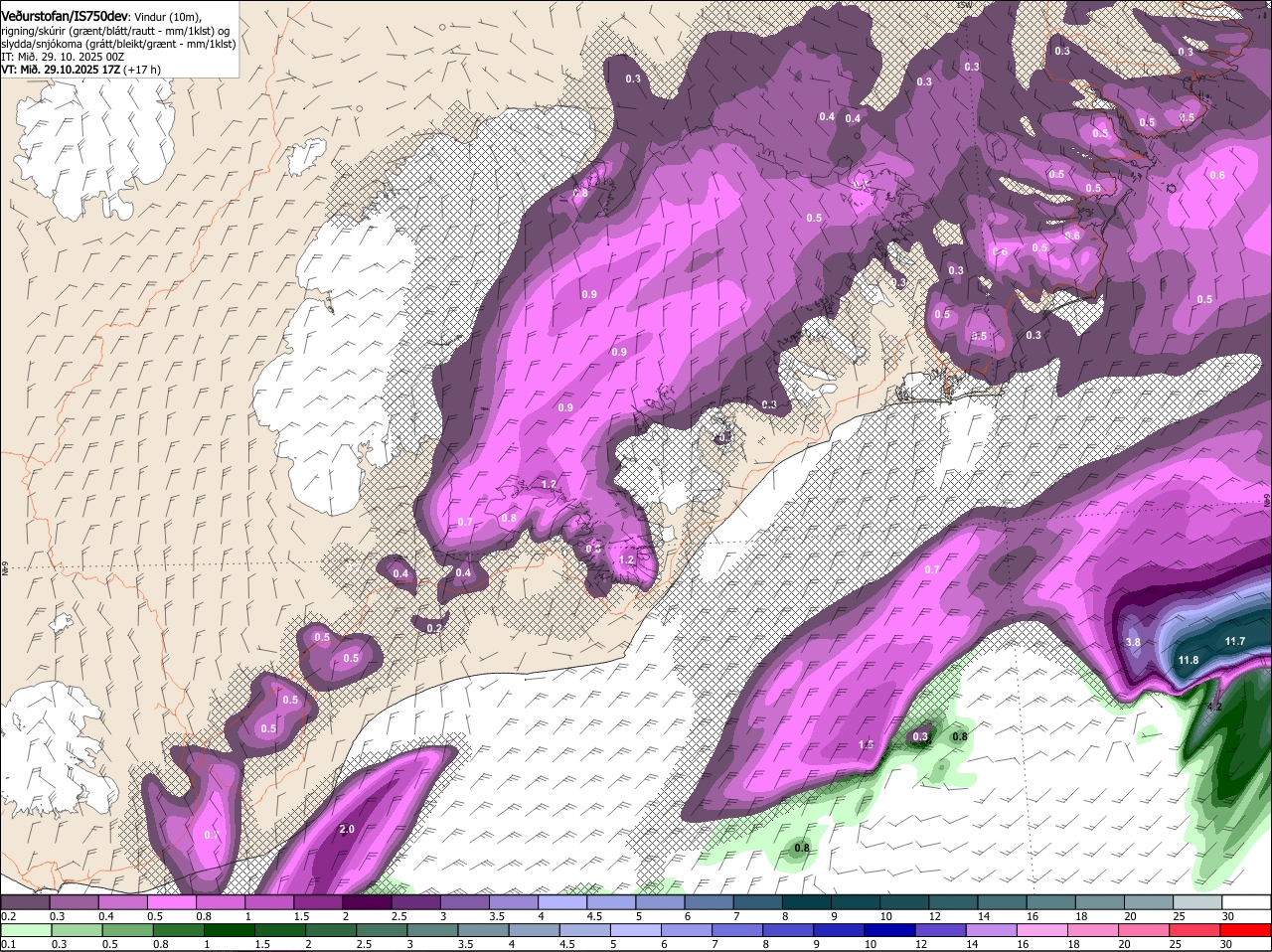Viewport: 1272px width, 952px height.
Task: Pick the deep blue swatch between 10 and 12 on rain scale
Action: tap(889, 930)
